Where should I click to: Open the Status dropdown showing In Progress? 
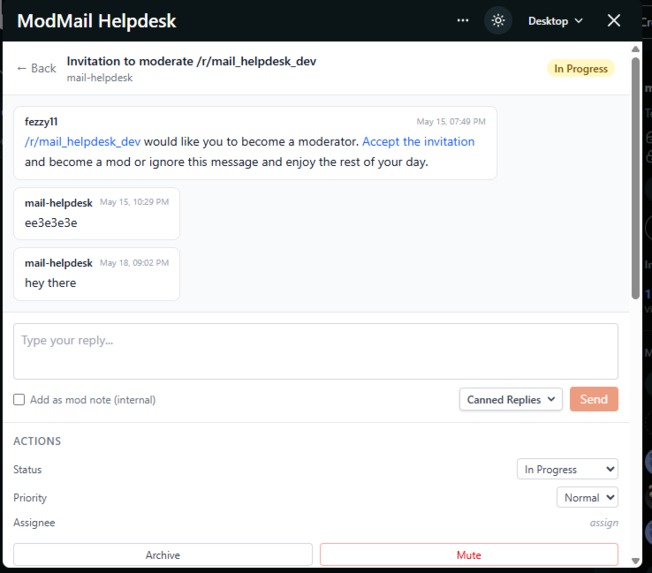point(568,469)
